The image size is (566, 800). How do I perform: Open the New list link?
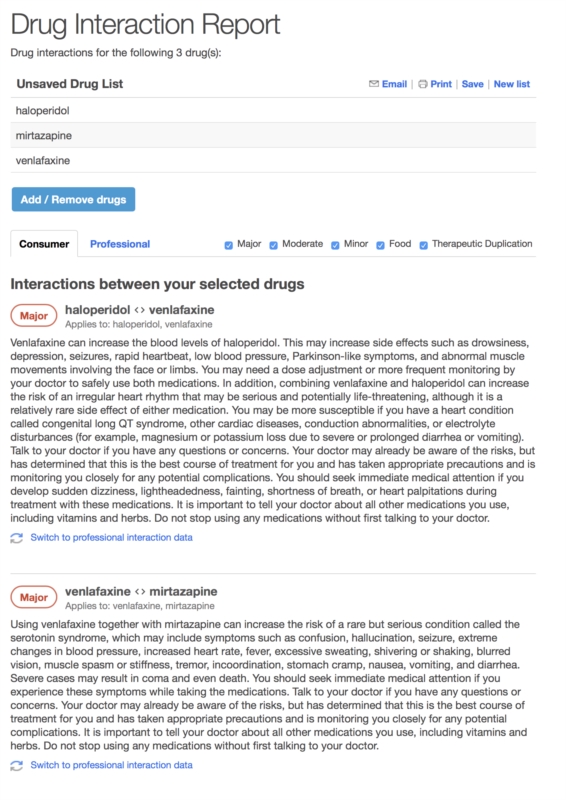point(512,84)
